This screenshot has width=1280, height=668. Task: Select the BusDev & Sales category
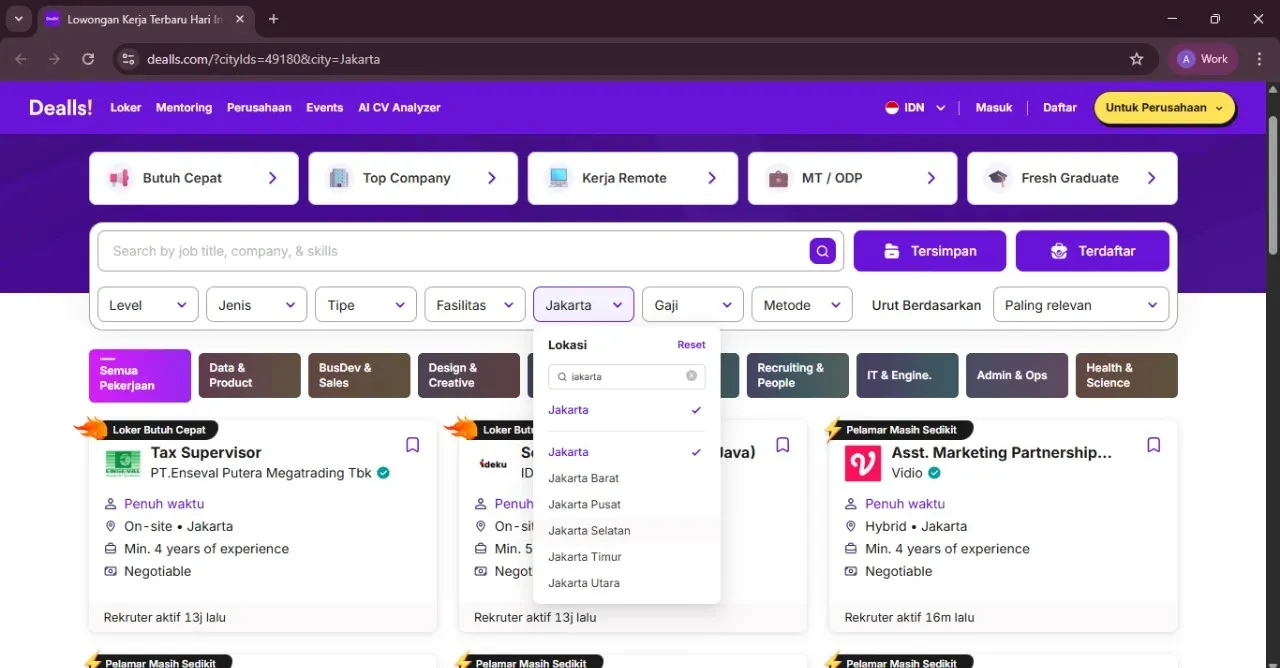(x=359, y=376)
